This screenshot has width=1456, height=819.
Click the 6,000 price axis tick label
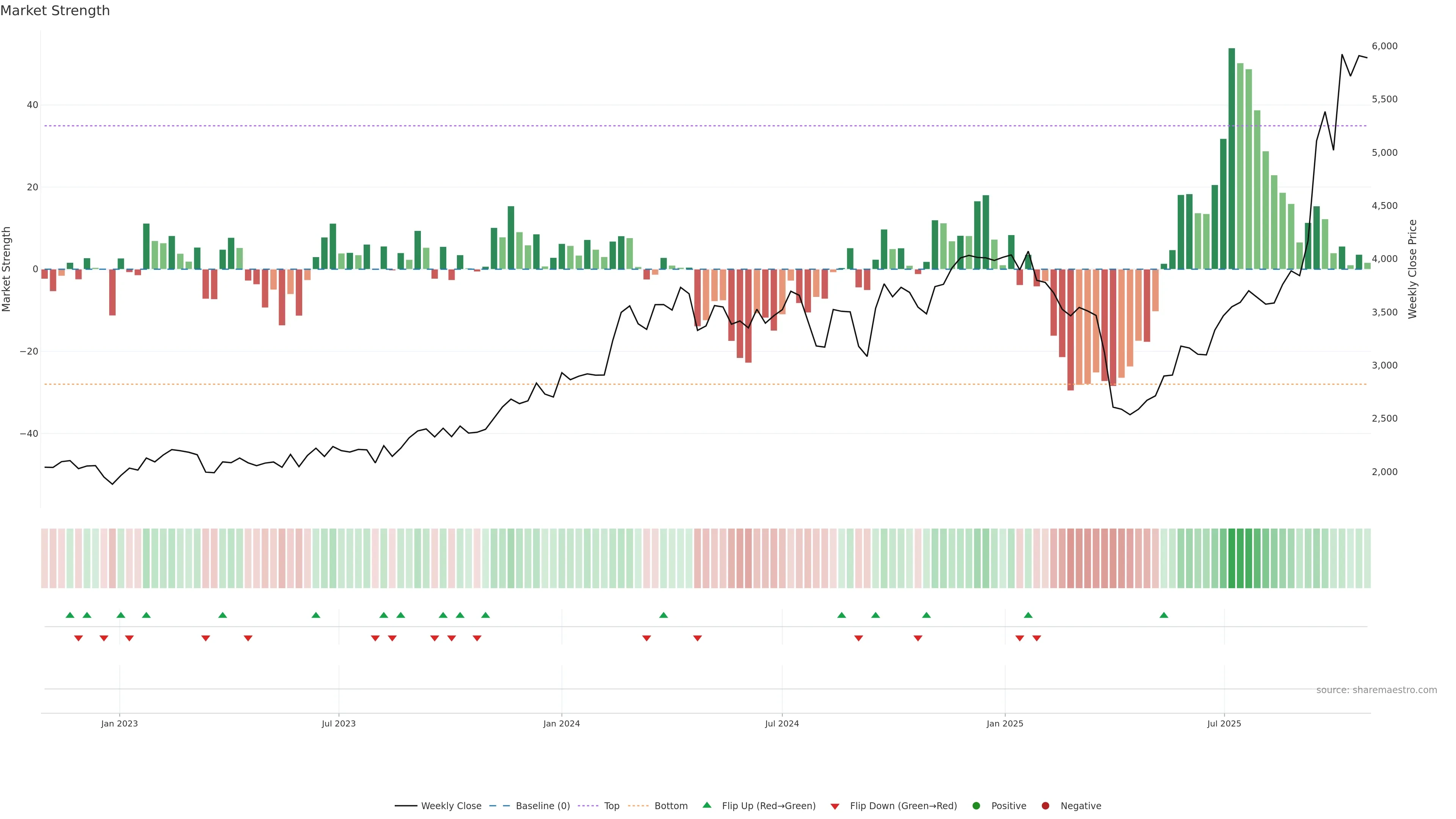(1384, 46)
